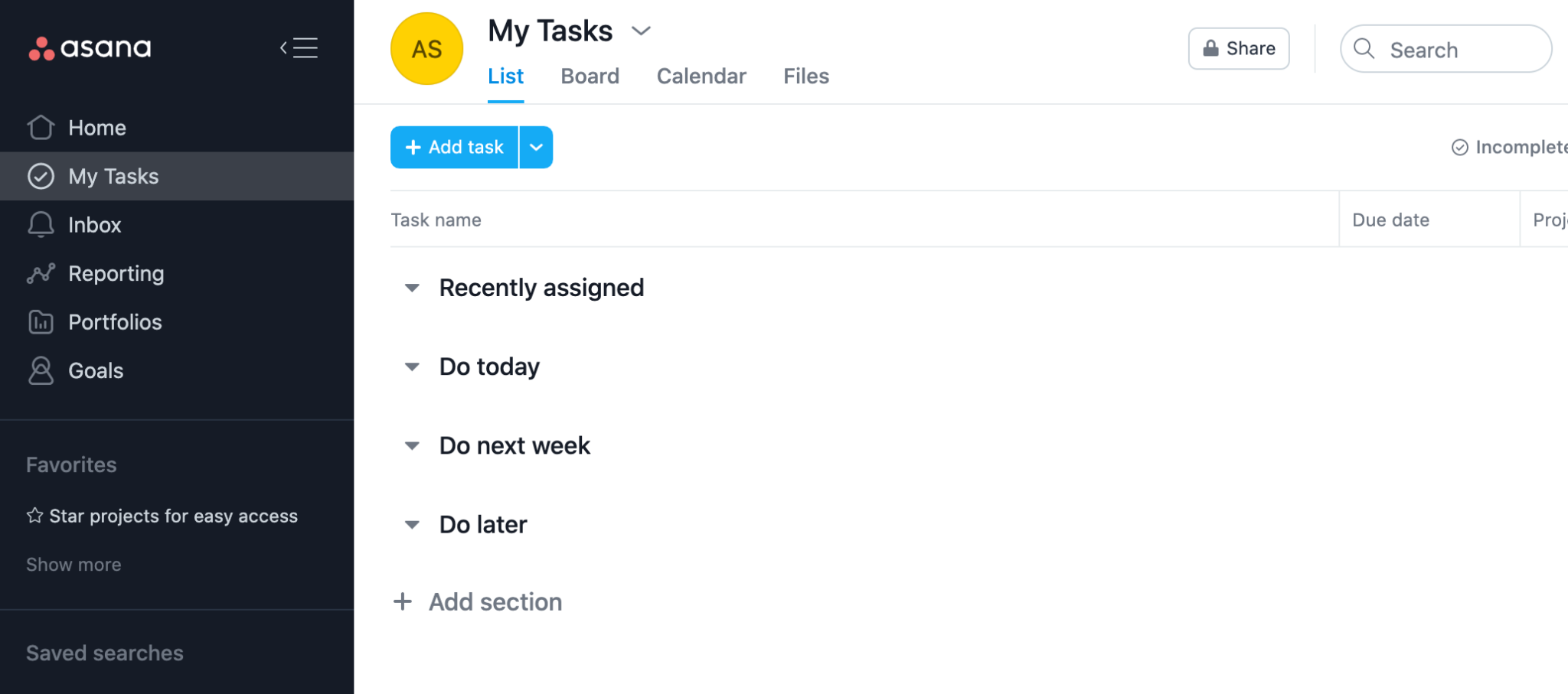
Task: Click the Share button
Action: tap(1238, 49)
